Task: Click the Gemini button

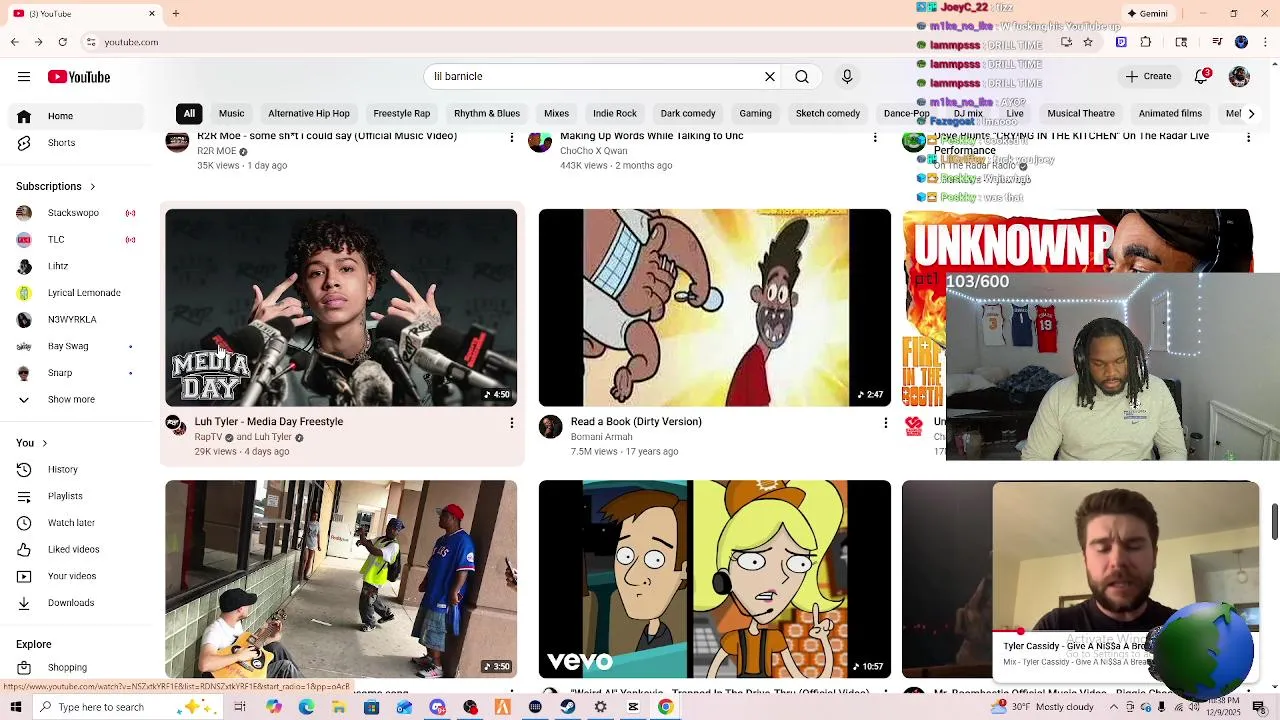Action: click(1147, 14)
